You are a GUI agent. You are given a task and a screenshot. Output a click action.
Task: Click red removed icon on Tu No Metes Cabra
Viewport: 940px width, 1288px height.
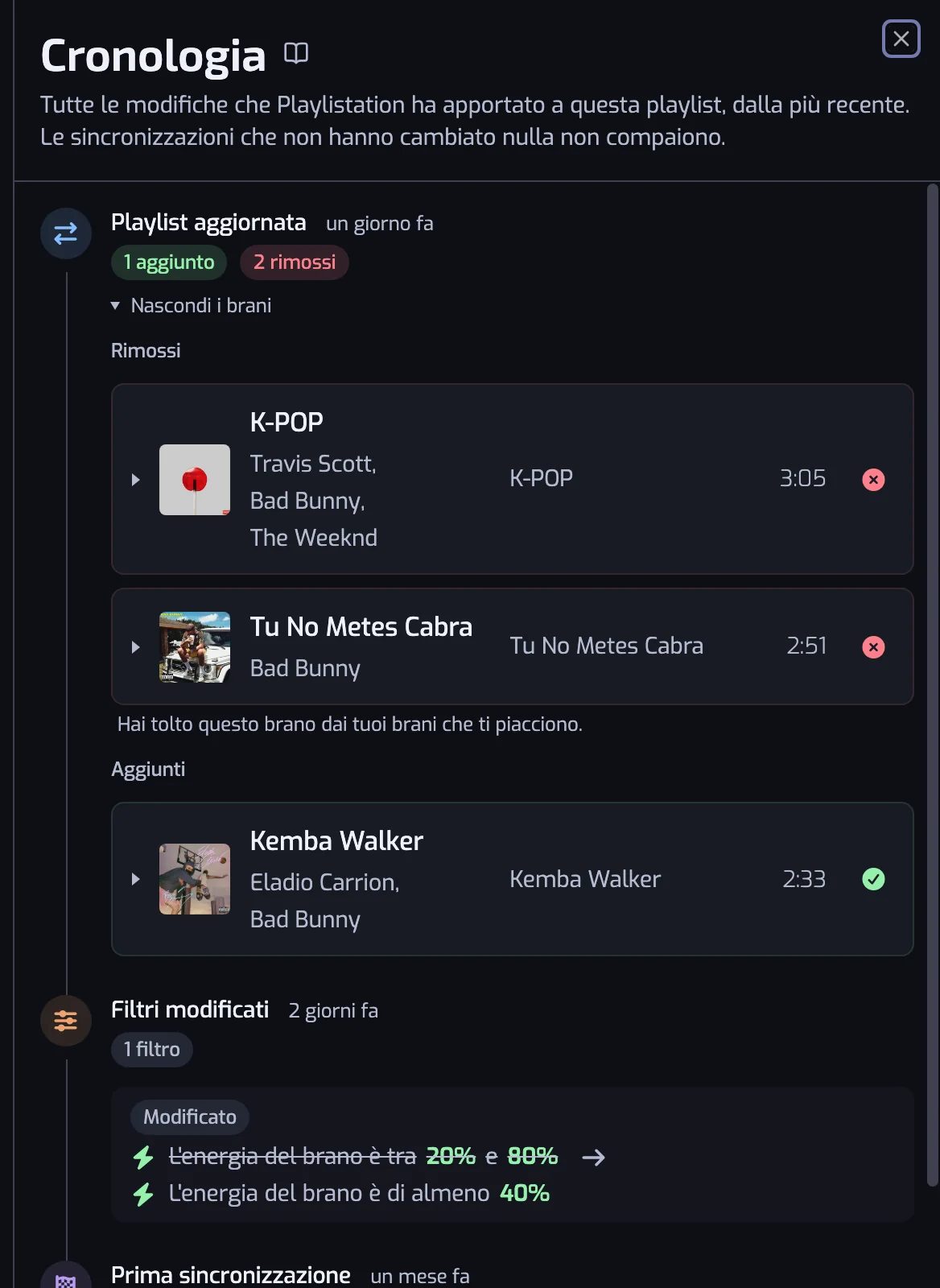point(873,647)
